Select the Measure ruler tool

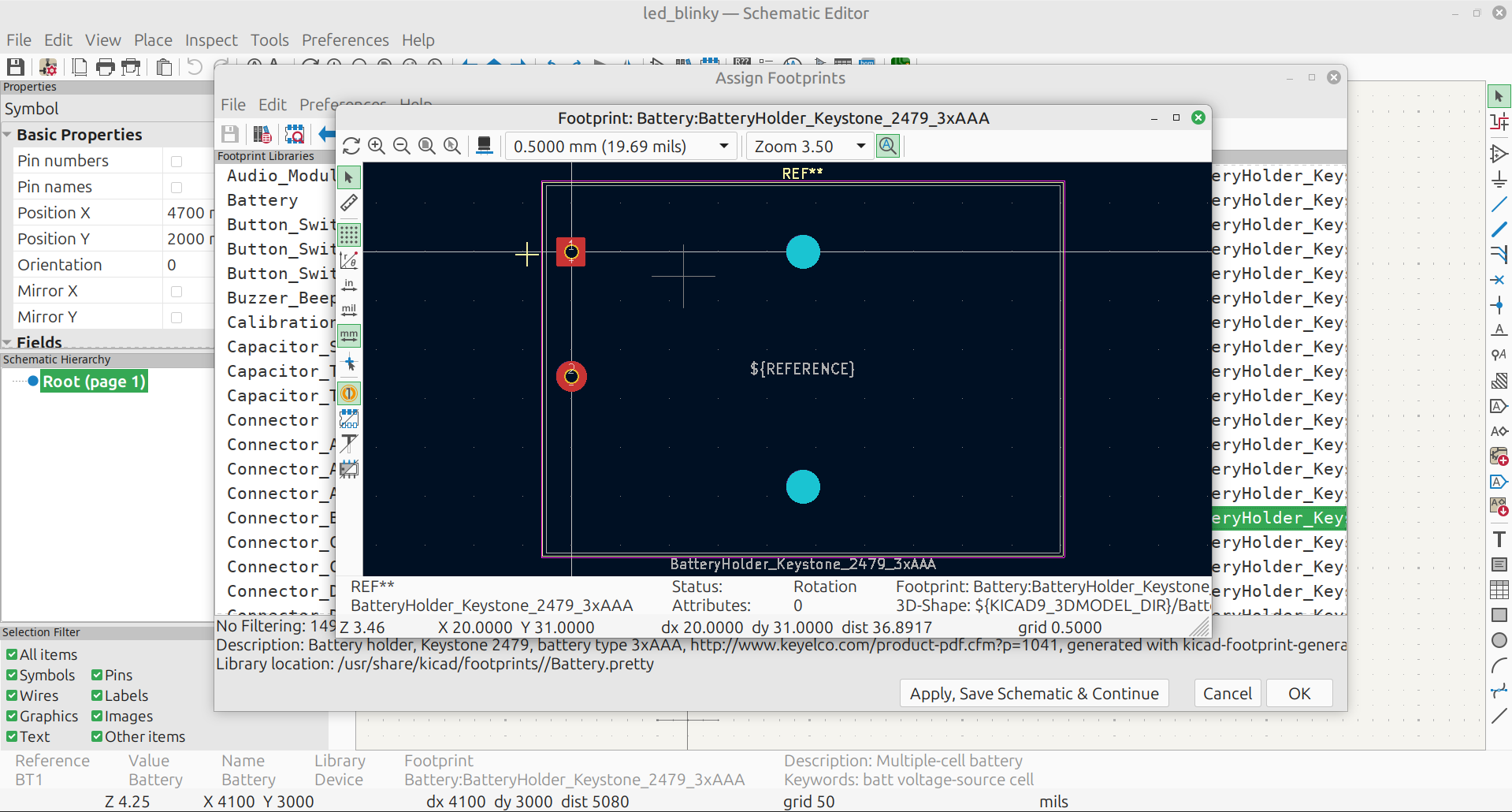349,203
